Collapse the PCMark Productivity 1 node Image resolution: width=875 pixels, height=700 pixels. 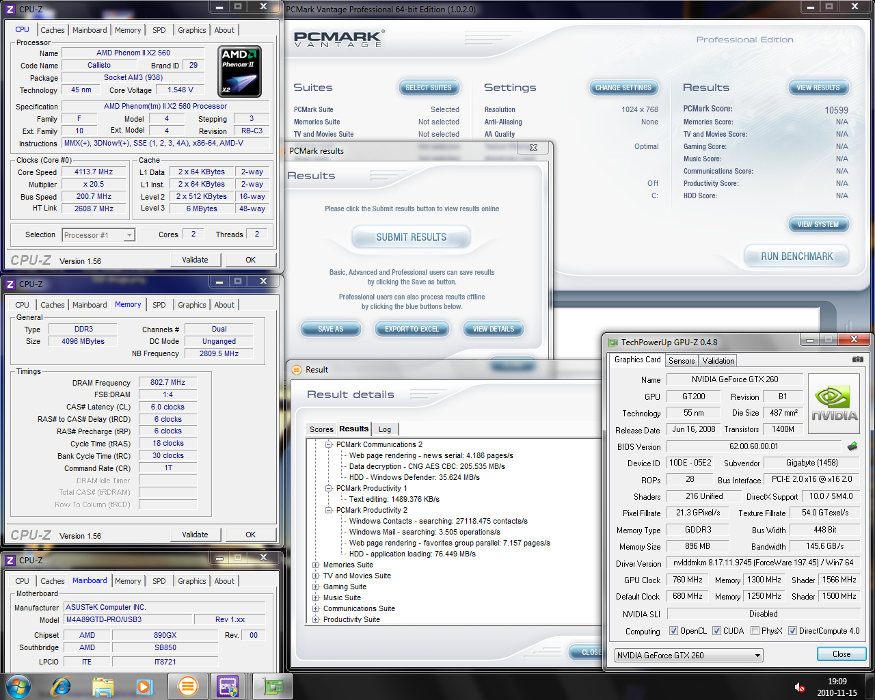click(x=329, y=488)
